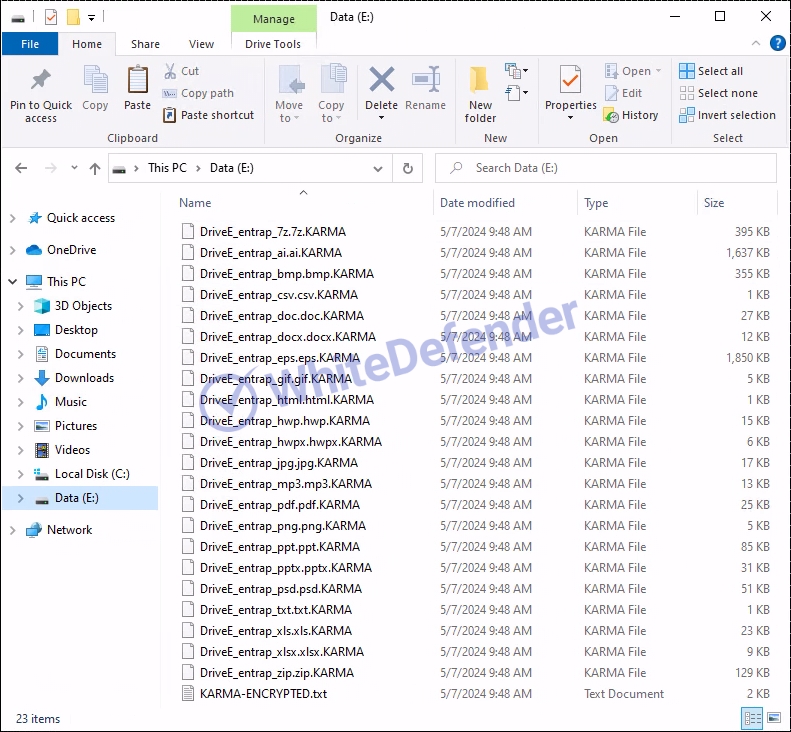This screenshot has height=732, width=791.
Task: Open the New item dropdown
Action: [517, 71]
